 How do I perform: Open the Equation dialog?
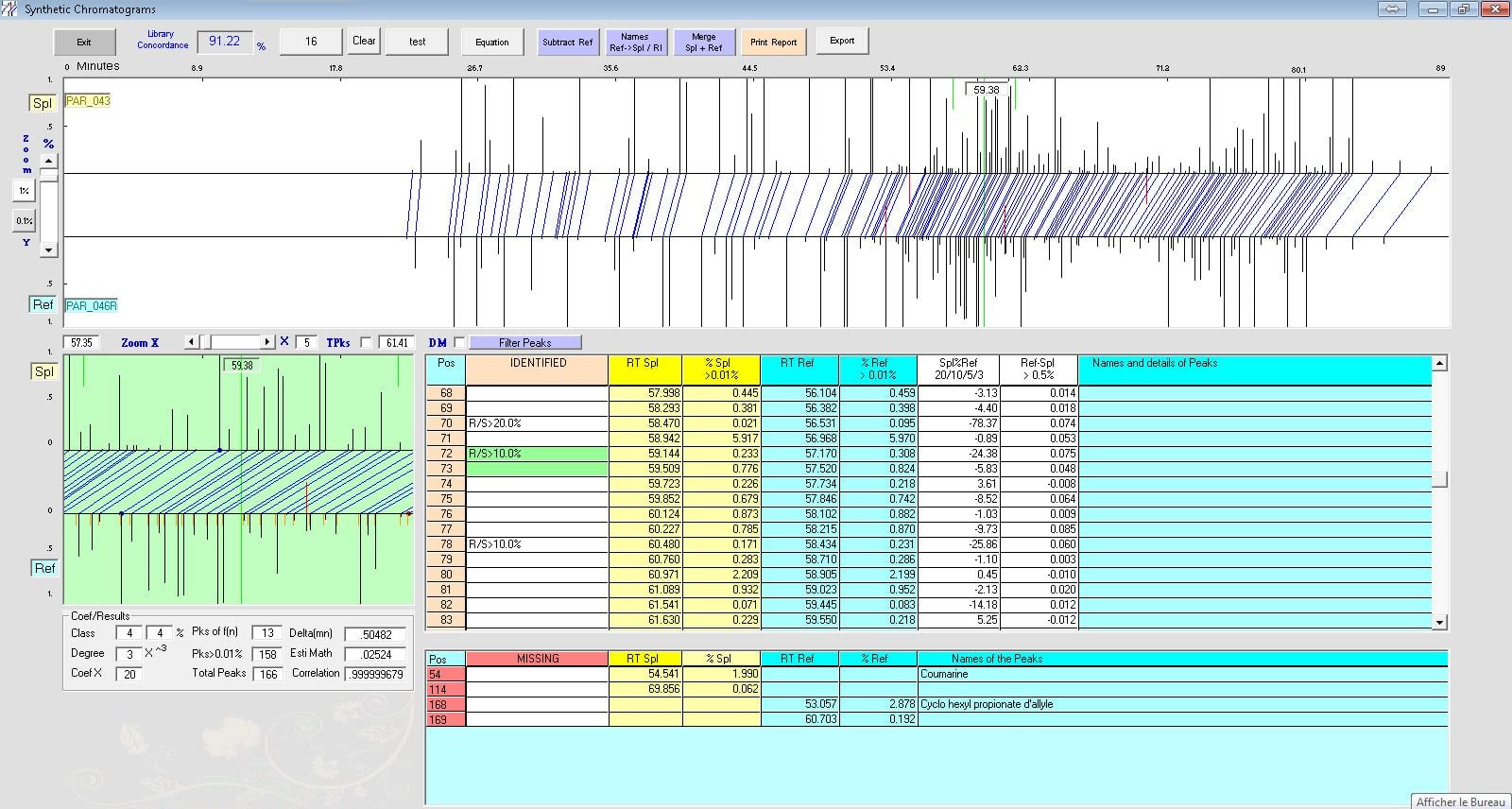(491, 42)
